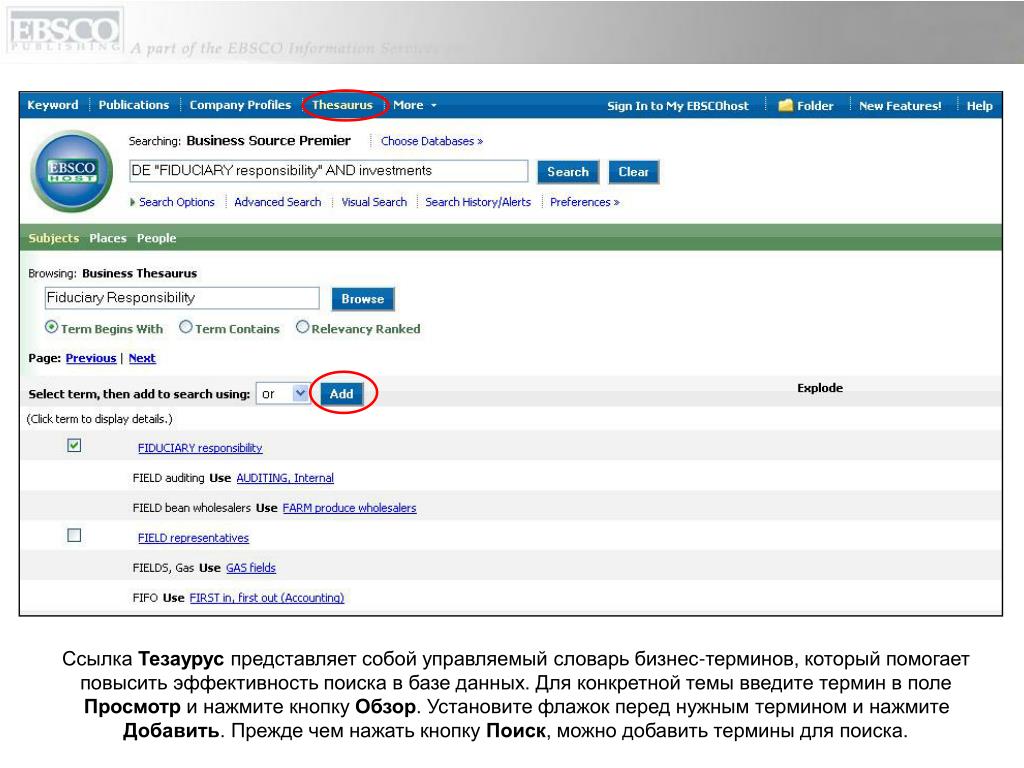Open Choose Databases link
The height and width of the screenshot is (768, 1024).
tap(432, 141)
